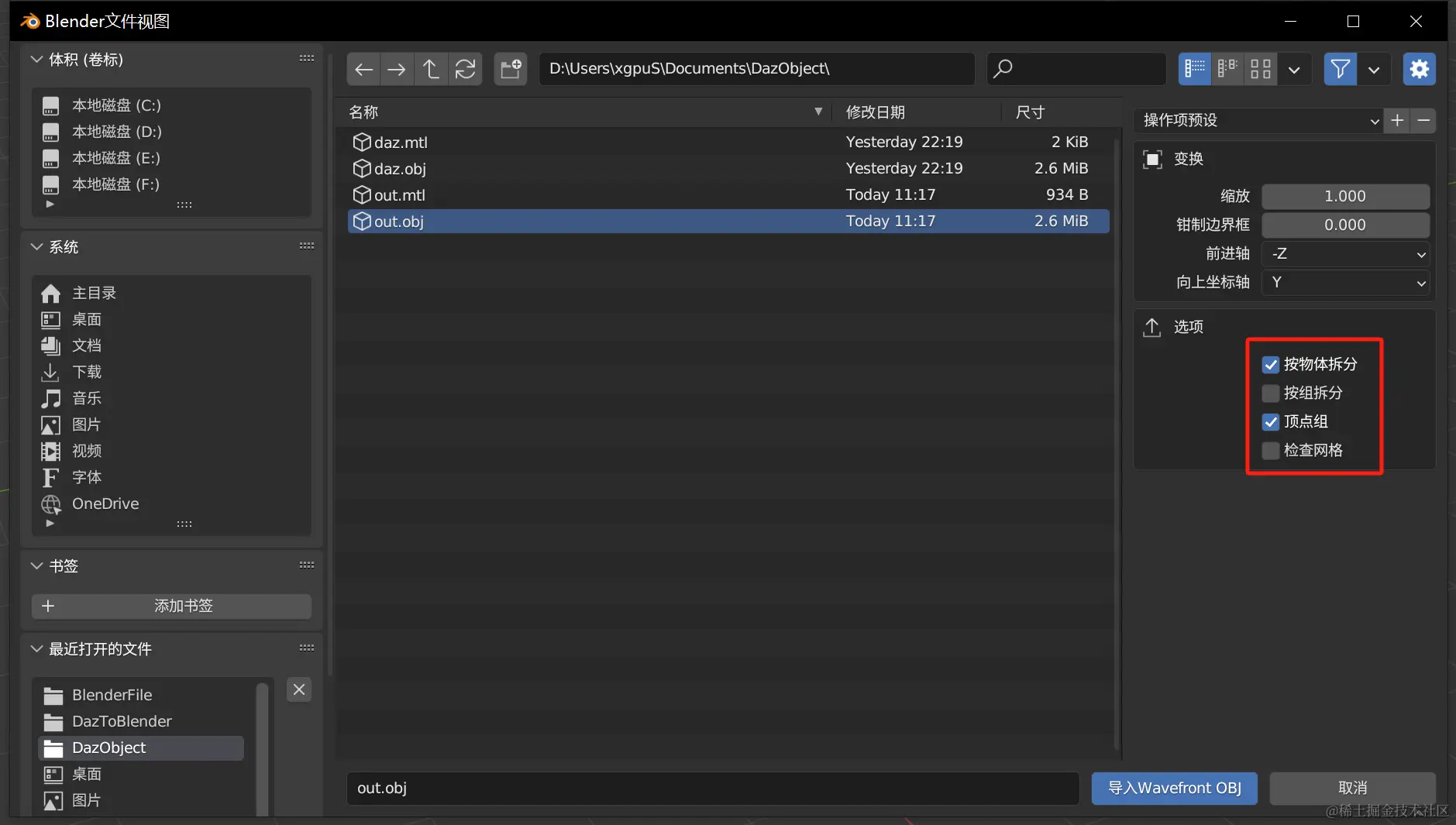Refresh the file list
1456x825 pixels.
pos(465,69)
